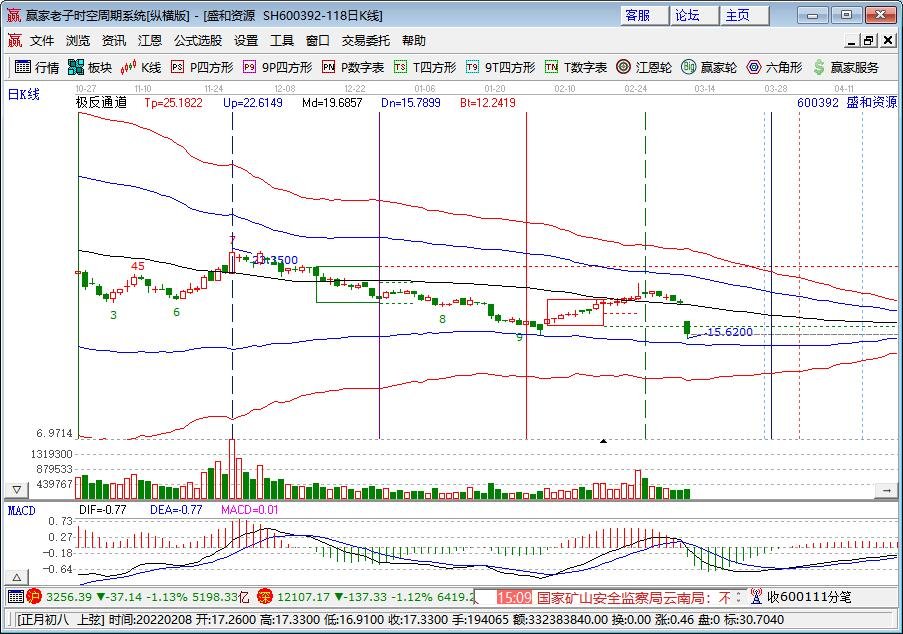Restore the inner chart window
903x634 pixels.
[x=868, y=40]
